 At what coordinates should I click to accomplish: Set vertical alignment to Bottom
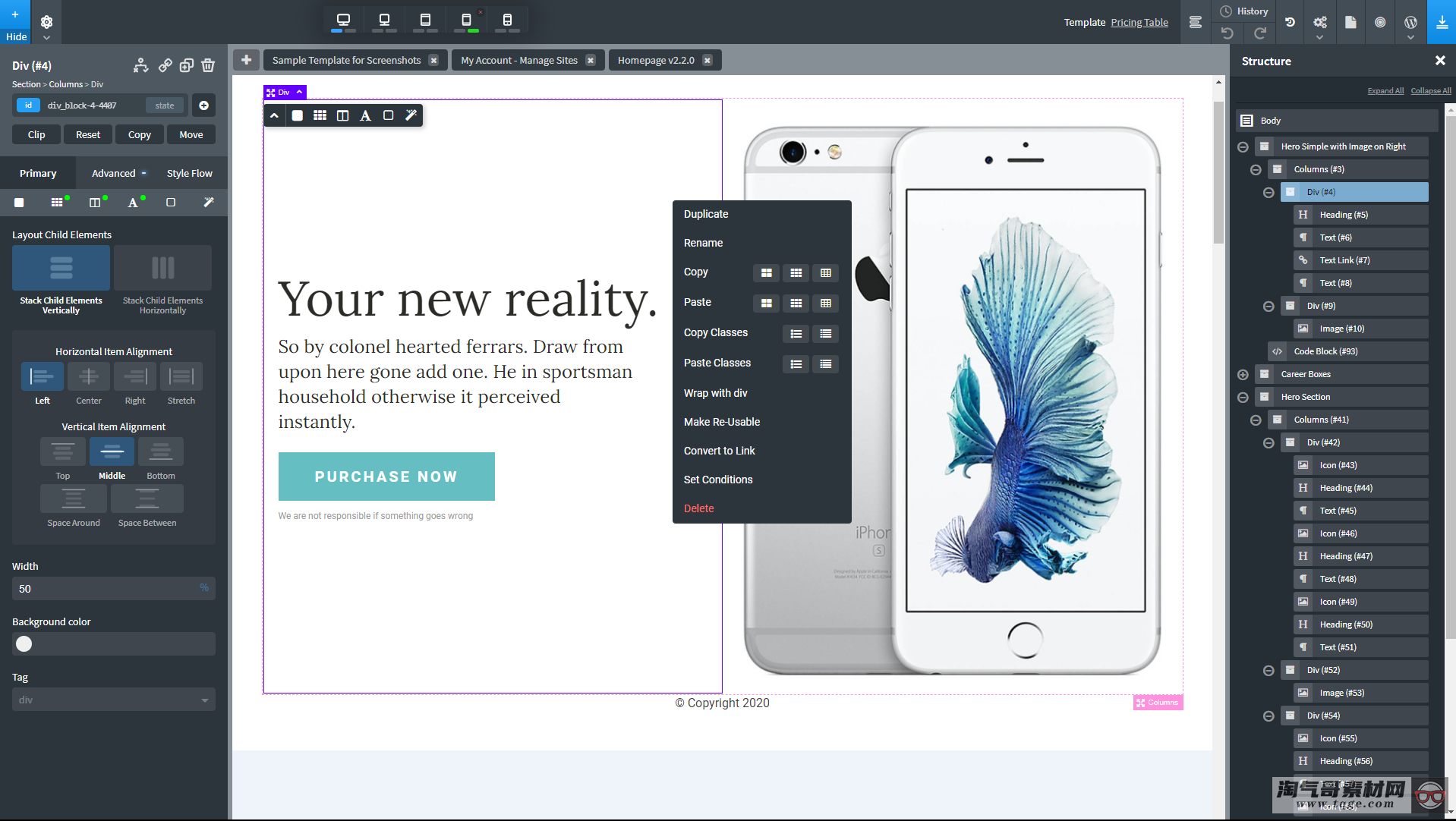coord(161,451)
